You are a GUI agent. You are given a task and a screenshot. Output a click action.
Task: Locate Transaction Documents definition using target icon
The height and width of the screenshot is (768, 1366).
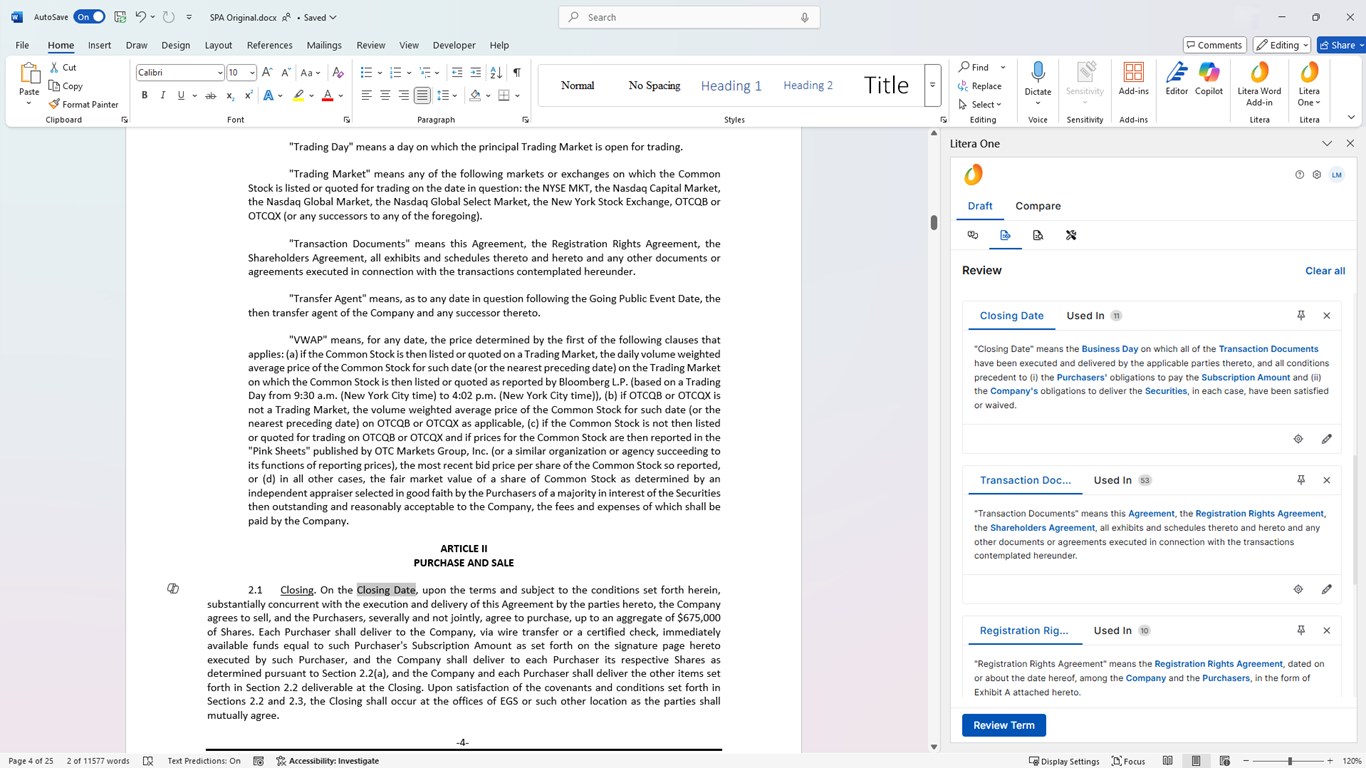(1298, 589)
